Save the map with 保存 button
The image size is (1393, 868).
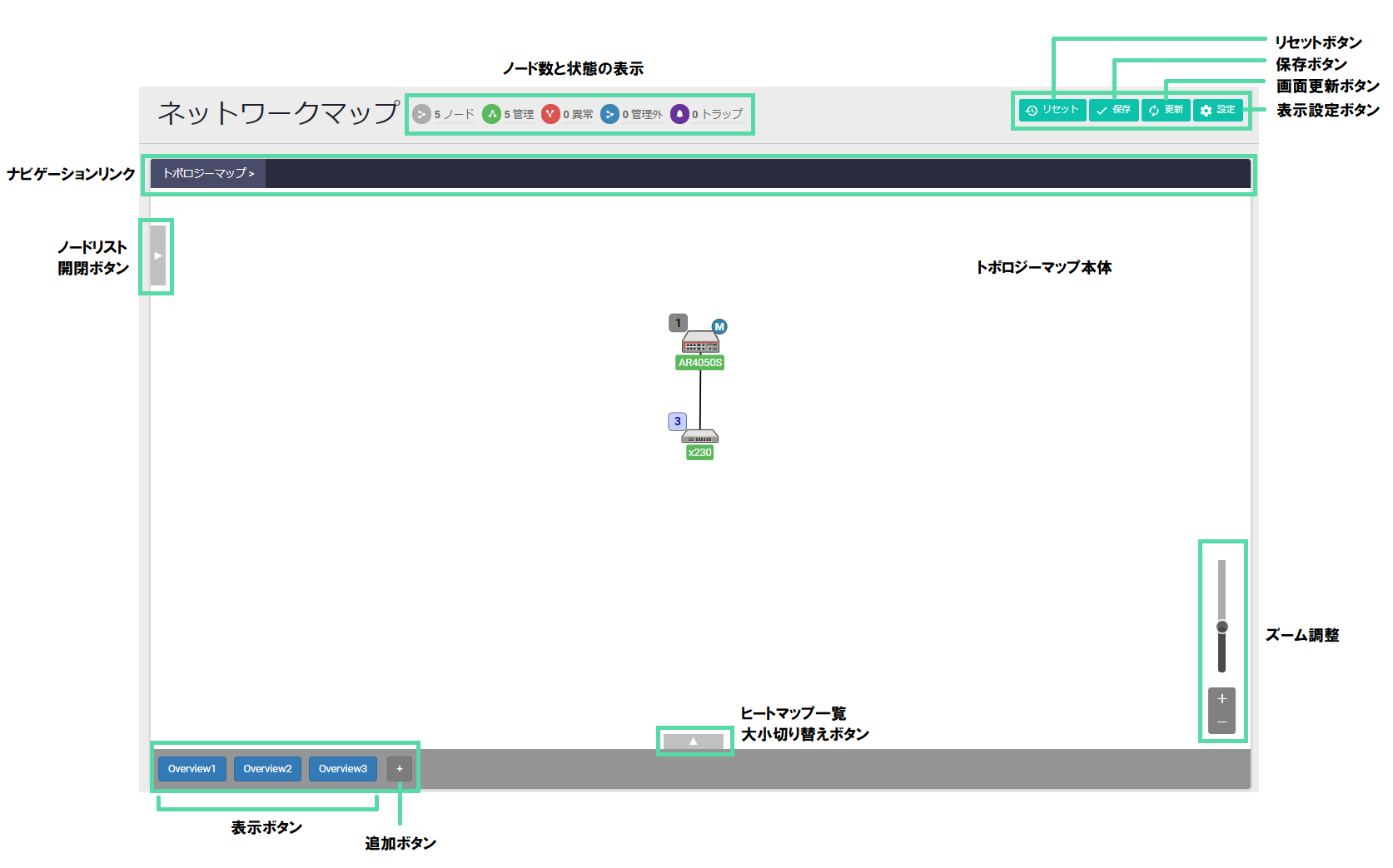click(x=1114, y=110)
